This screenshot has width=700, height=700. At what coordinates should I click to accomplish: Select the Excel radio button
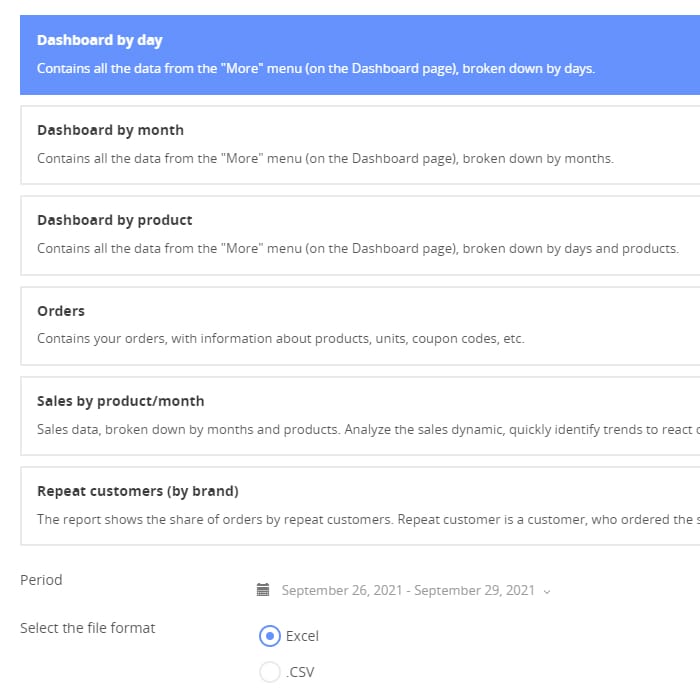click(x=270, y=636)
